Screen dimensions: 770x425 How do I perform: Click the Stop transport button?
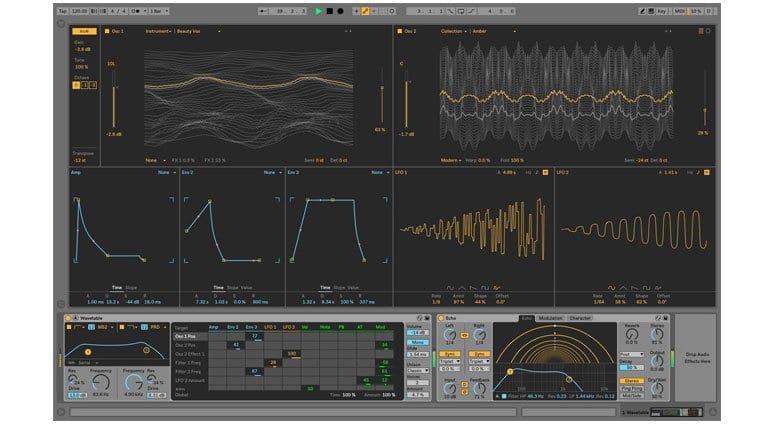click(x=330, y=11)
